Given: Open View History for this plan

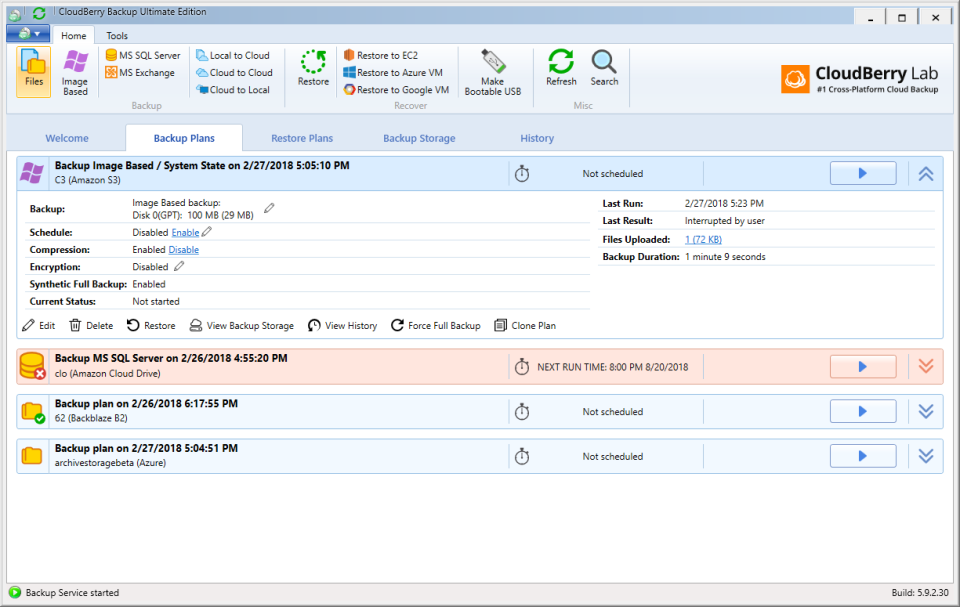Looking at the screenshot, I should [x=343, y=326].
